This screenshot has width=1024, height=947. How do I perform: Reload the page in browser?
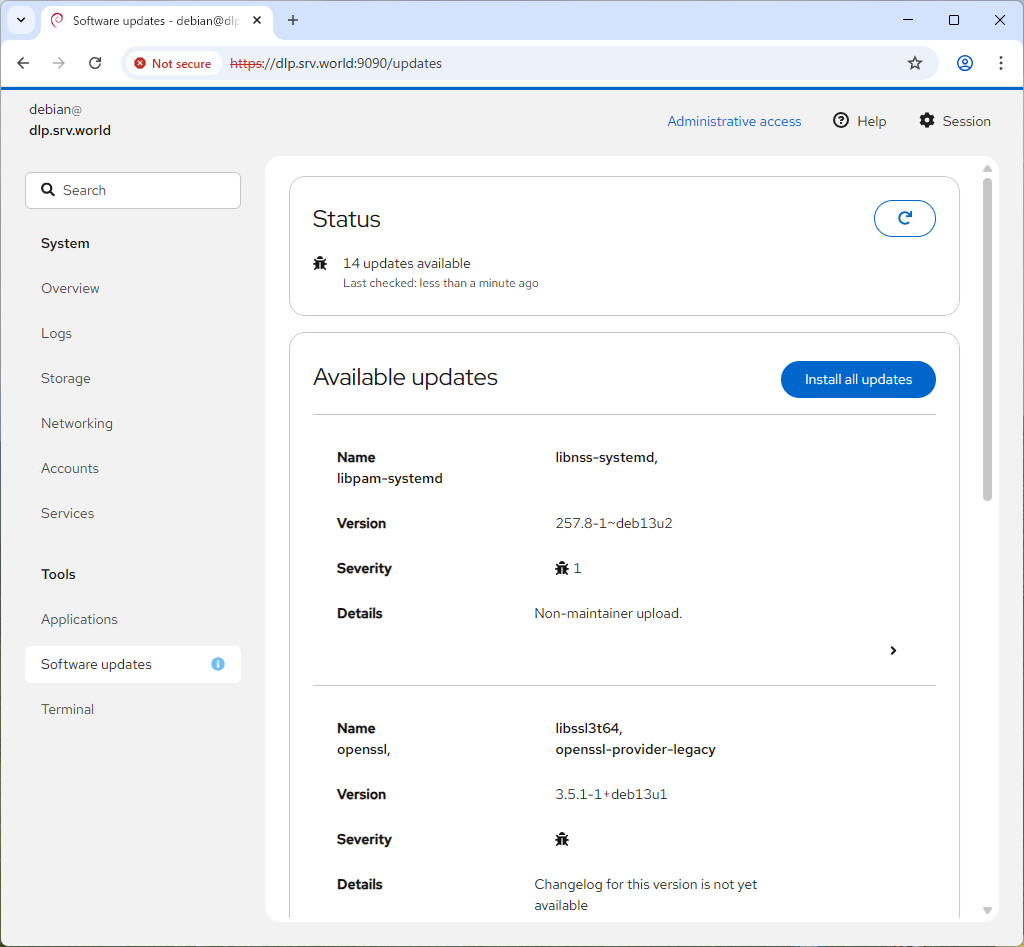point(95,63)
